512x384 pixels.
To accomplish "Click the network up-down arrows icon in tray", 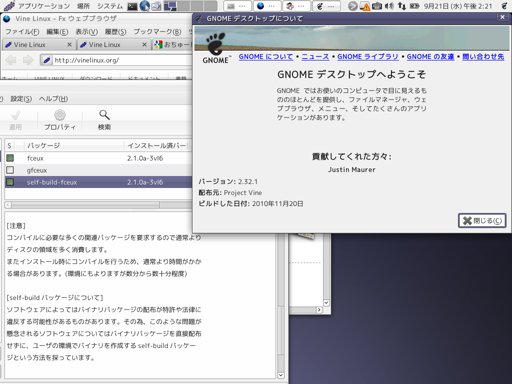I will (x=402, y=6).
